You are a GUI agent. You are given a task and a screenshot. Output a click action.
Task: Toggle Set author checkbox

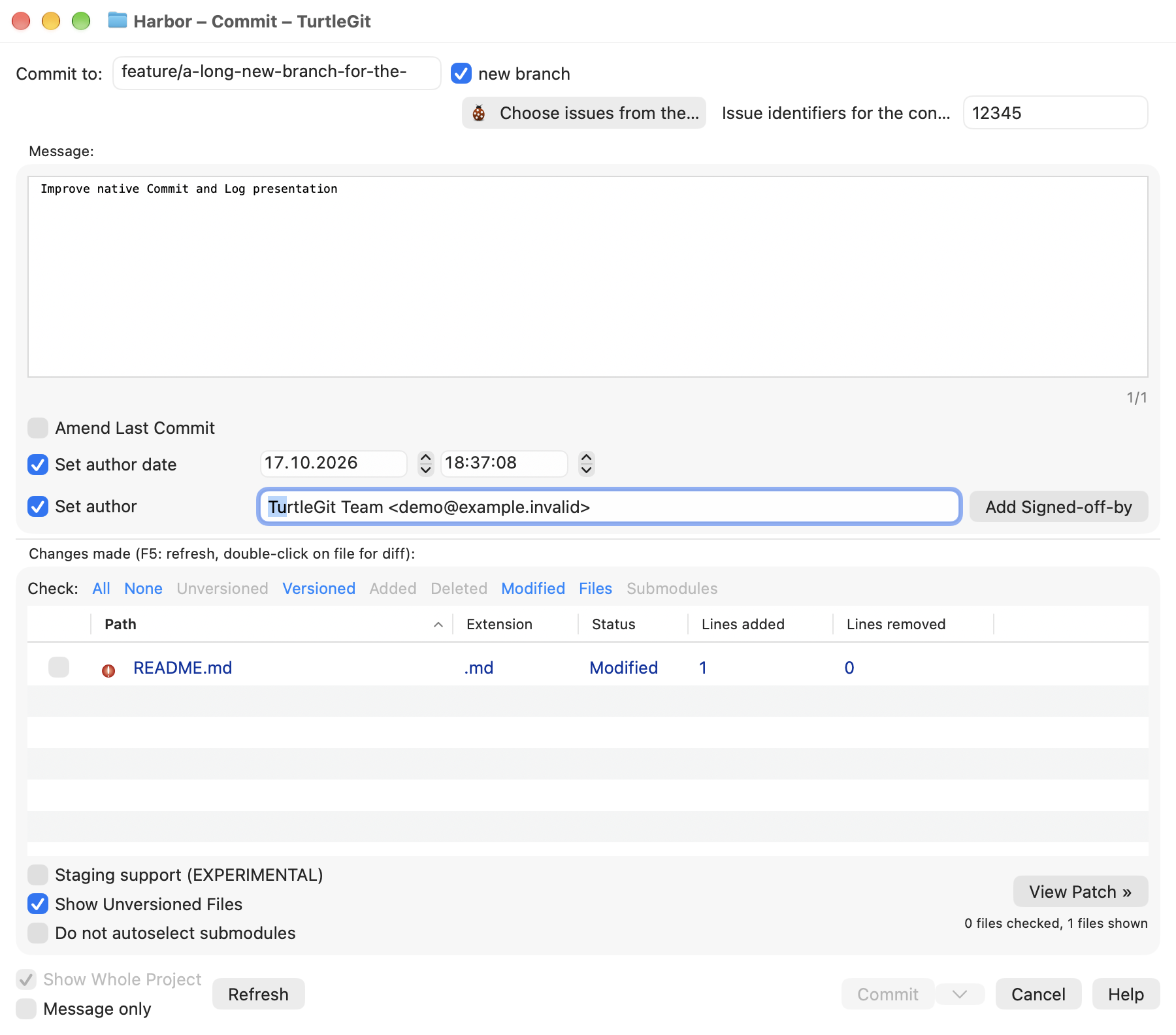(38, 506)
